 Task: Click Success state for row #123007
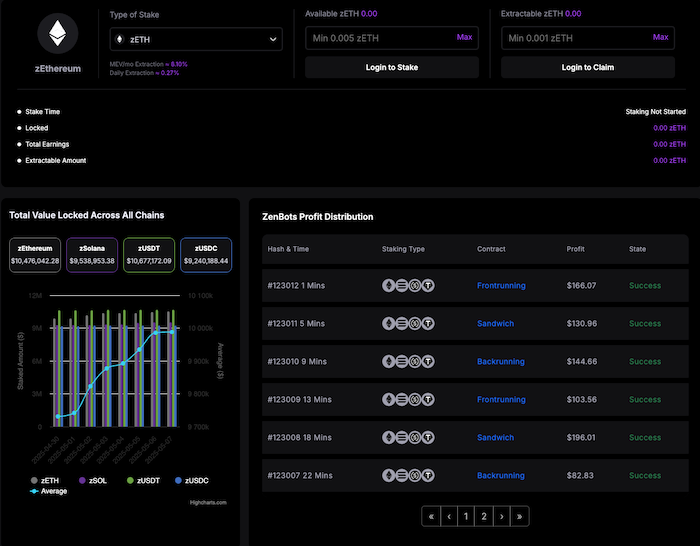tap(645, 475)
